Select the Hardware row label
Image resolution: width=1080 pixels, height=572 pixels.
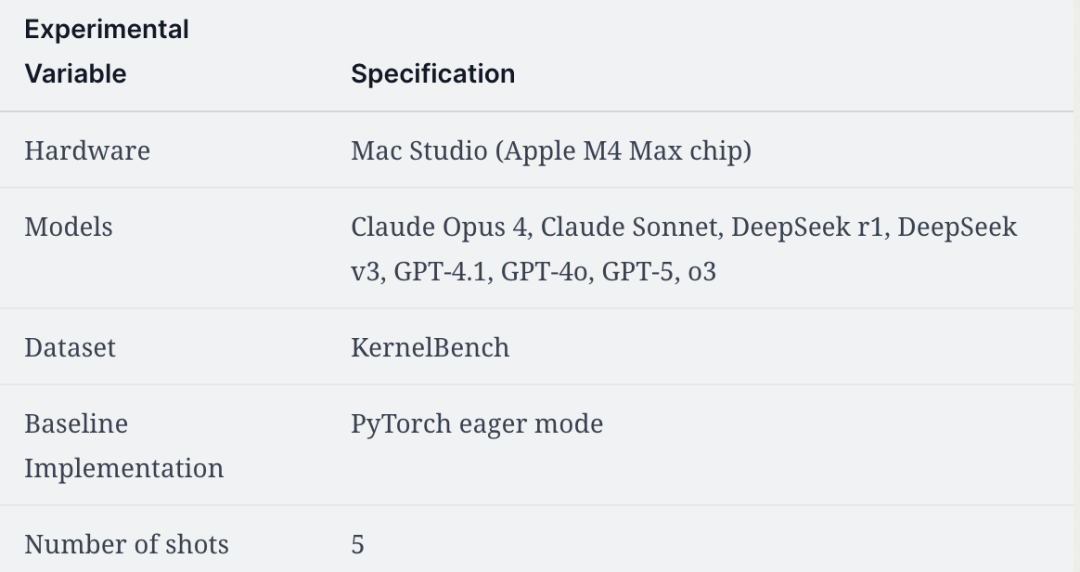point(87,151)
